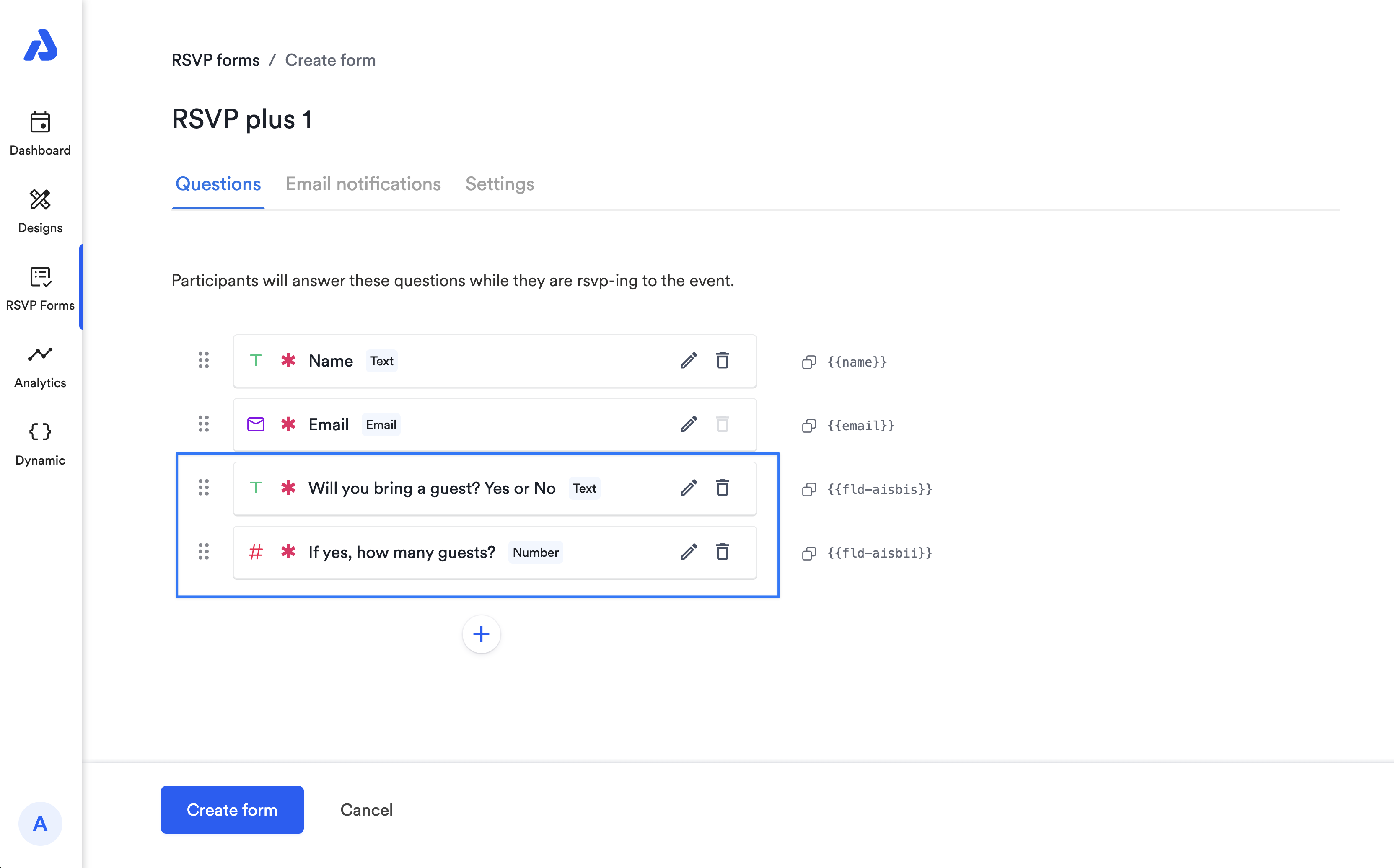Edit the Email question
Screen dimensions: 1394x868
point(689,424)
